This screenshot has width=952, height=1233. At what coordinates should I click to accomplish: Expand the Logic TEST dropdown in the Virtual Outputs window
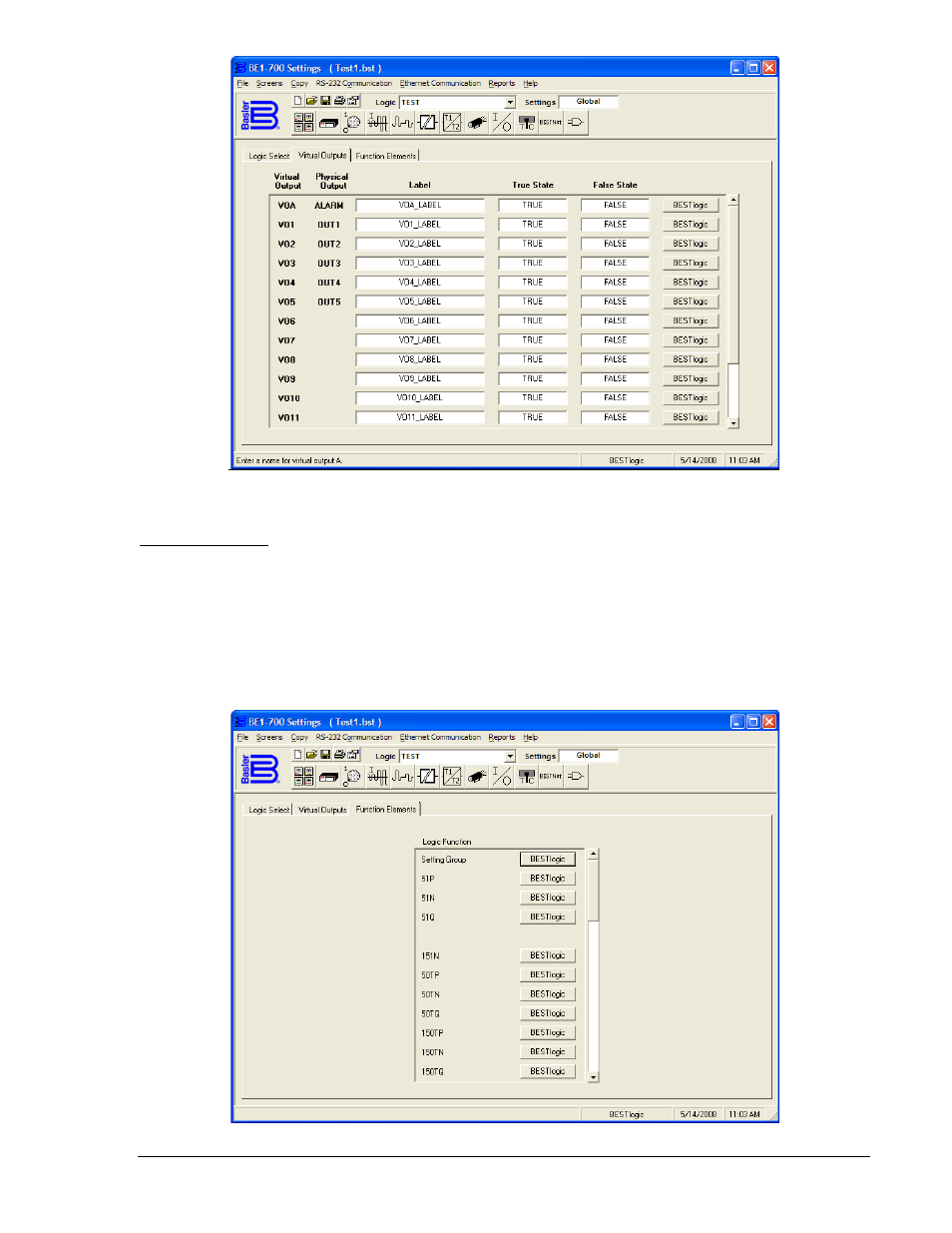click(x=510, y=102)
